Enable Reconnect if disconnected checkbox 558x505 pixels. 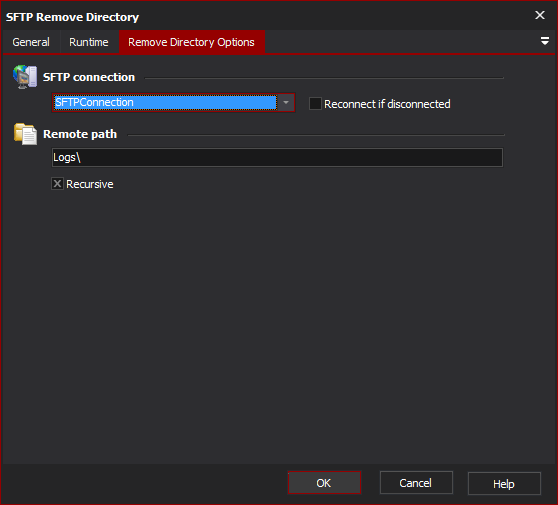coord(315,104)
